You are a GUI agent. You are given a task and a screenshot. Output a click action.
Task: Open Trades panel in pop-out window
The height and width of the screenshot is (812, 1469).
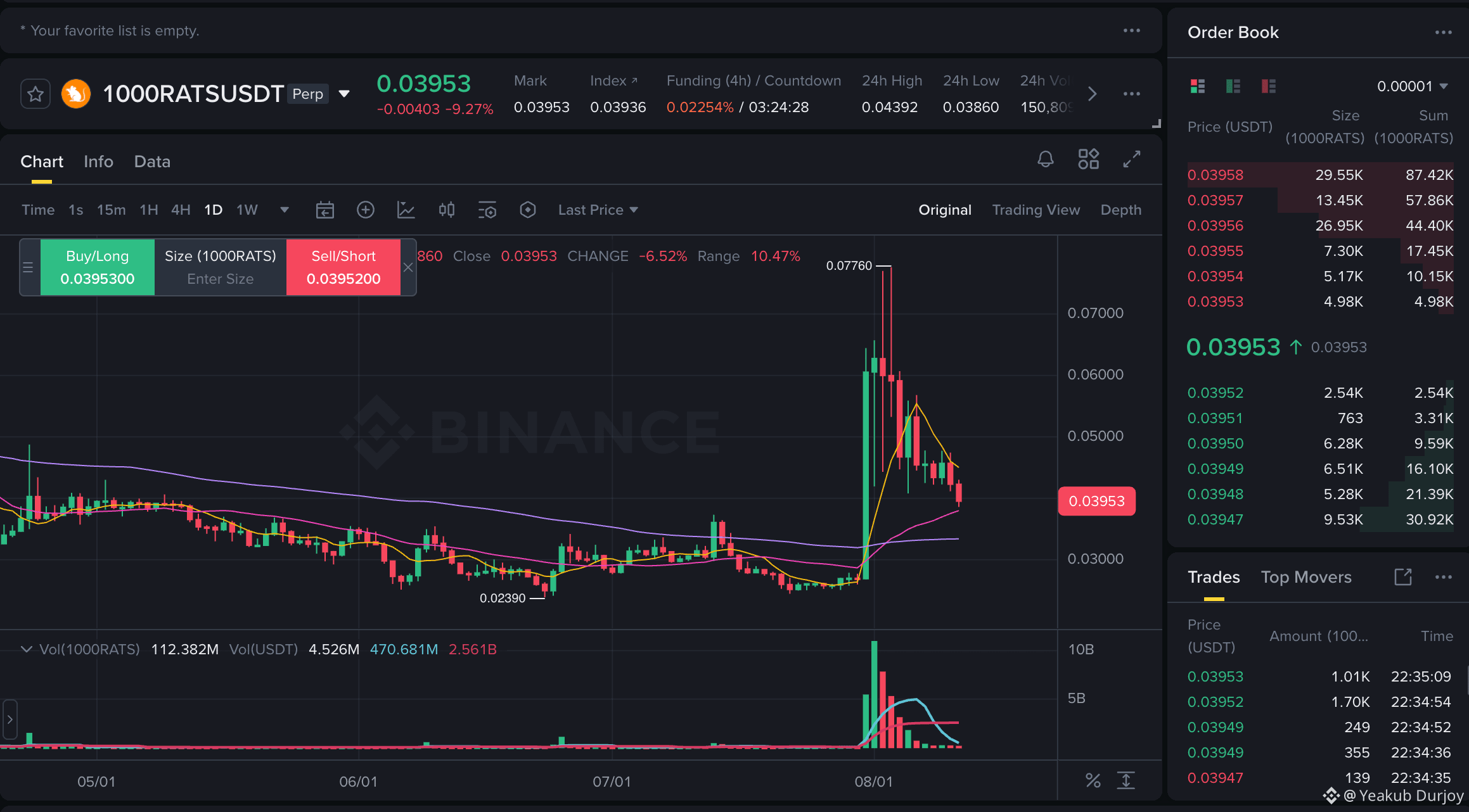click(1403, 577)
